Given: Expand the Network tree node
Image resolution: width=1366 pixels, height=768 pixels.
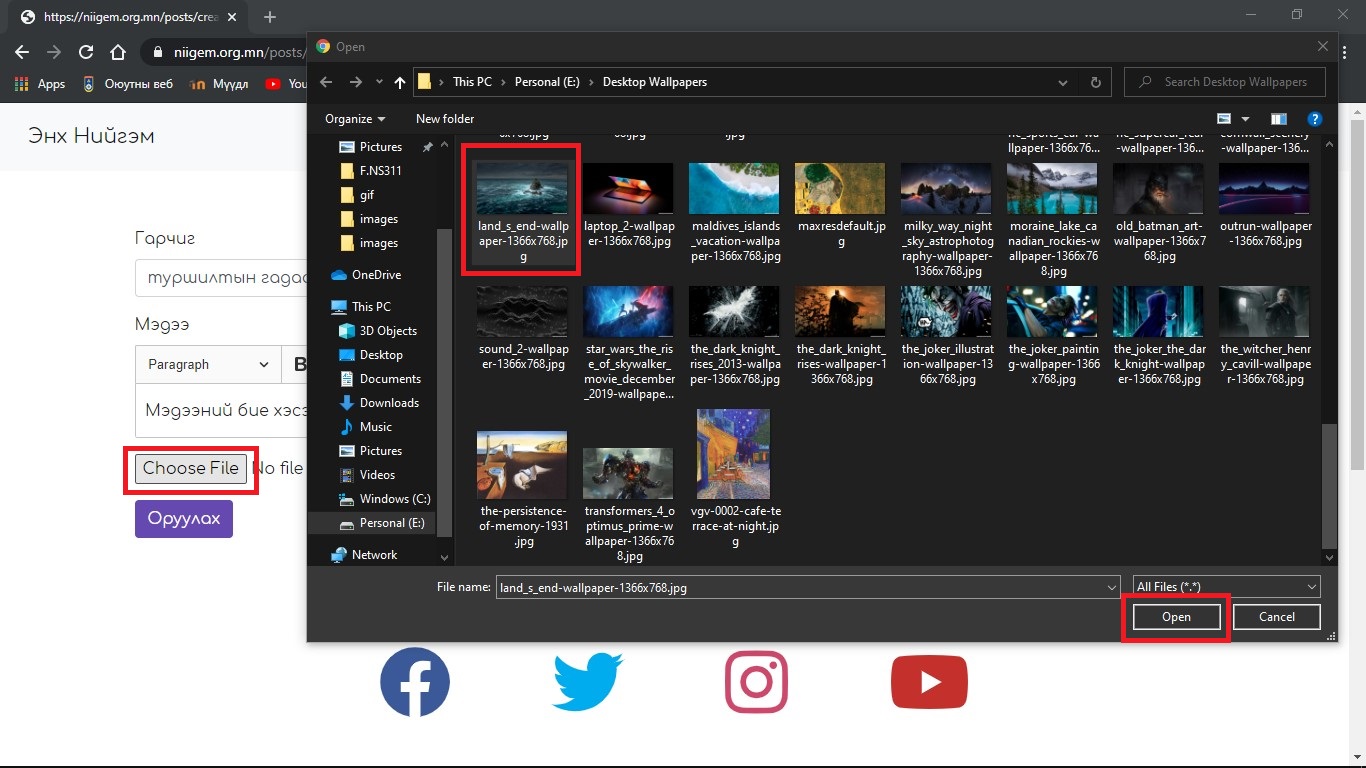Looking at the screenshot, I should click(318, 555).
